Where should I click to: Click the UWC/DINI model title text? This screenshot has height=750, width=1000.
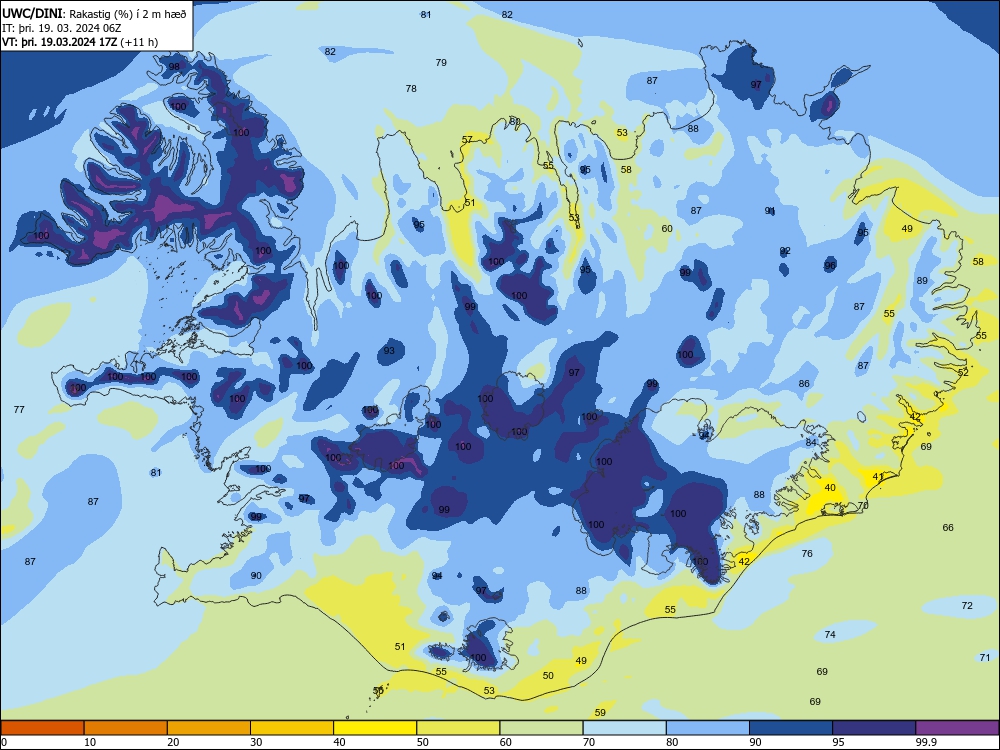point(33,13)
